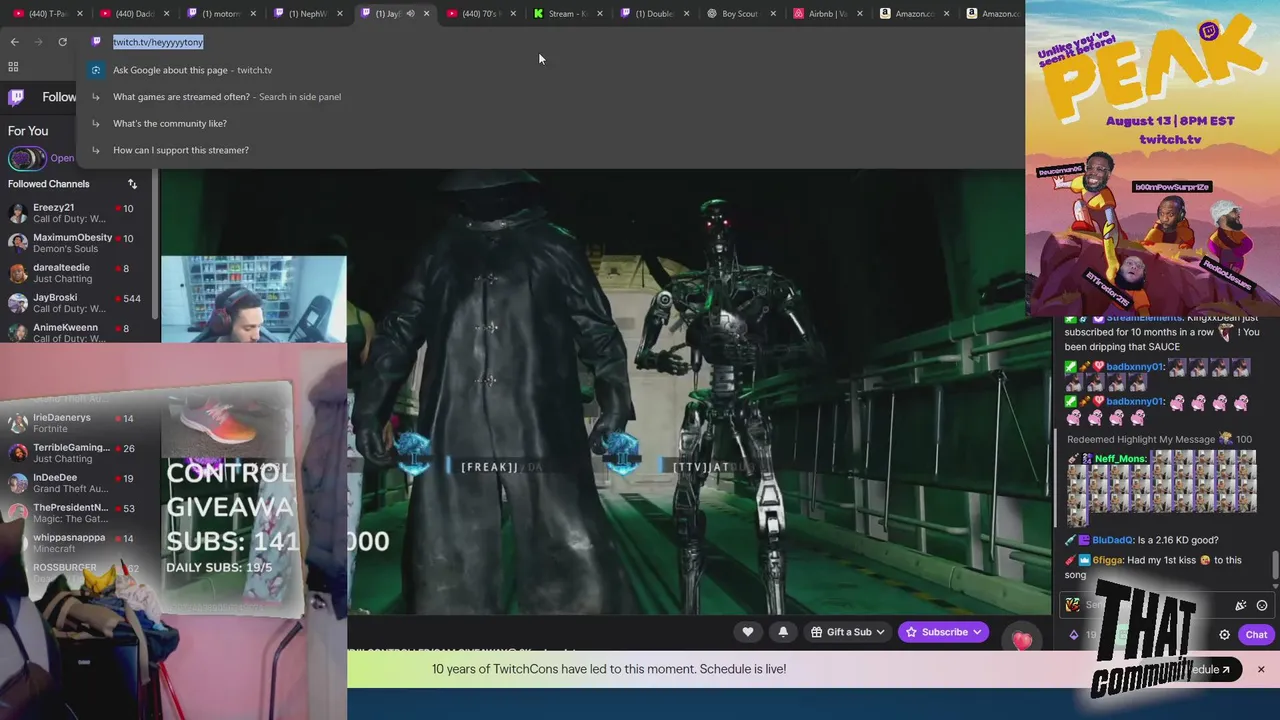1280x720 pixels.
Task: Open Bits cheer icon in chat box
Action: click(x=1241, y=605)
